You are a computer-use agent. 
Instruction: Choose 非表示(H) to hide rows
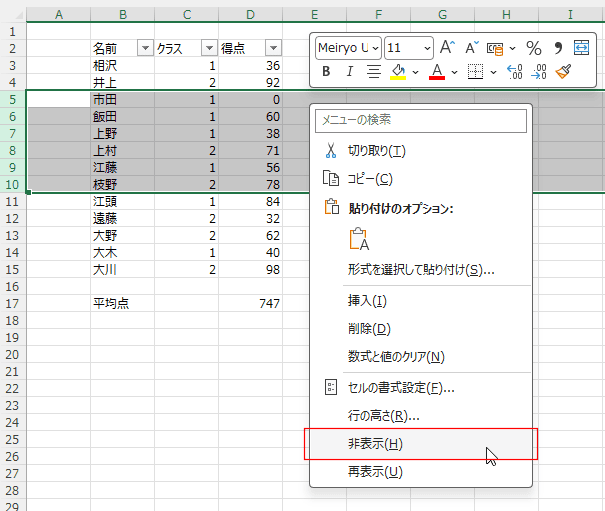pos(421,444)
